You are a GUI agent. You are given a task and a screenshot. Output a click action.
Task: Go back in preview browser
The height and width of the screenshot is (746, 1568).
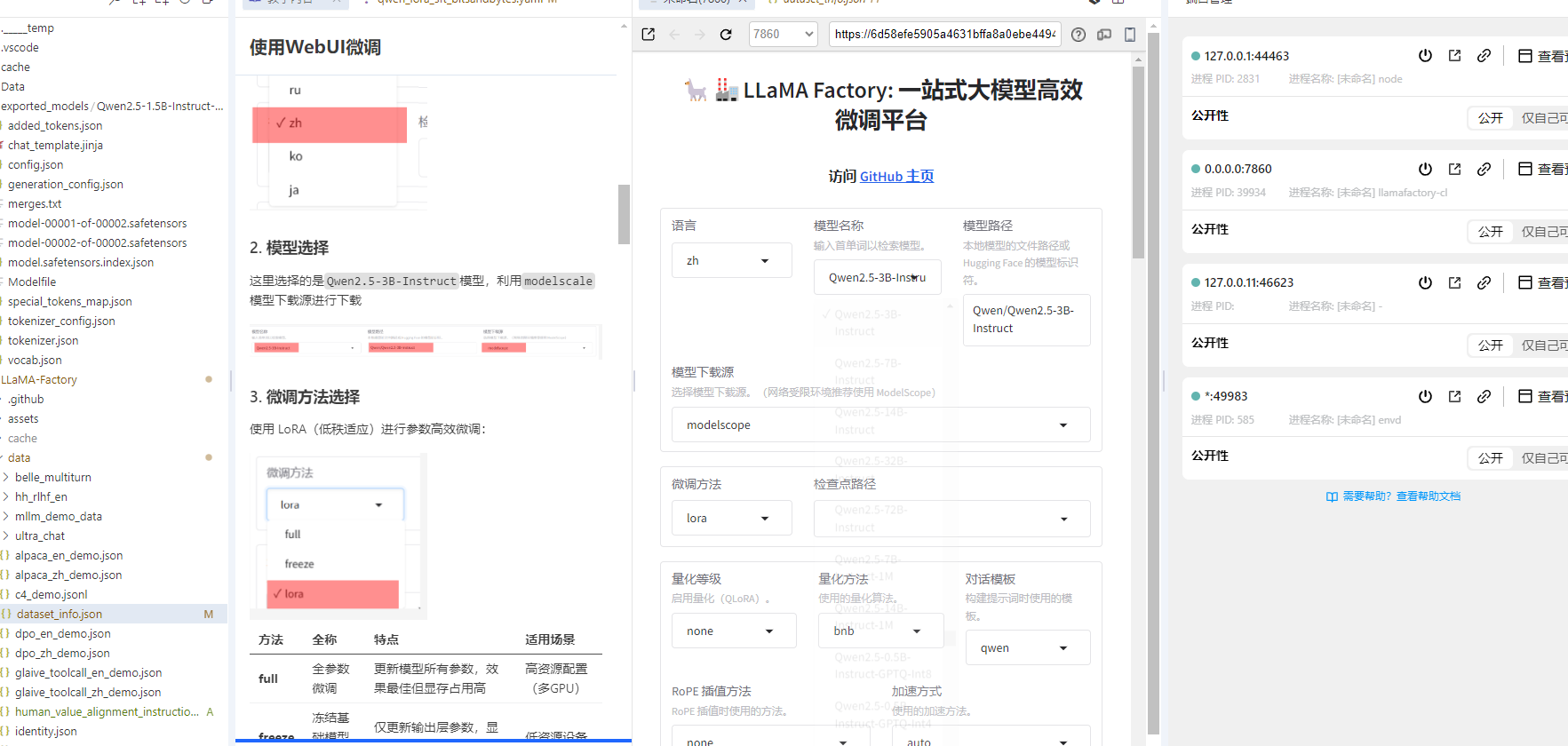point(674,35)
